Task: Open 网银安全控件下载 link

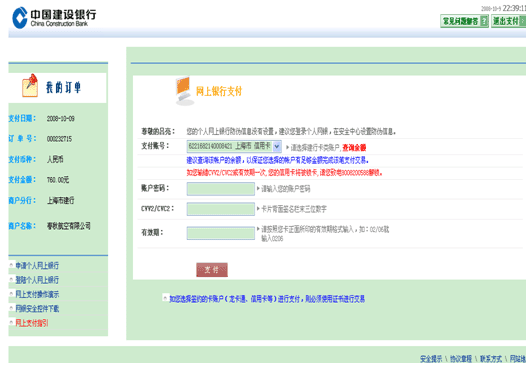Action: click(37, 308)
